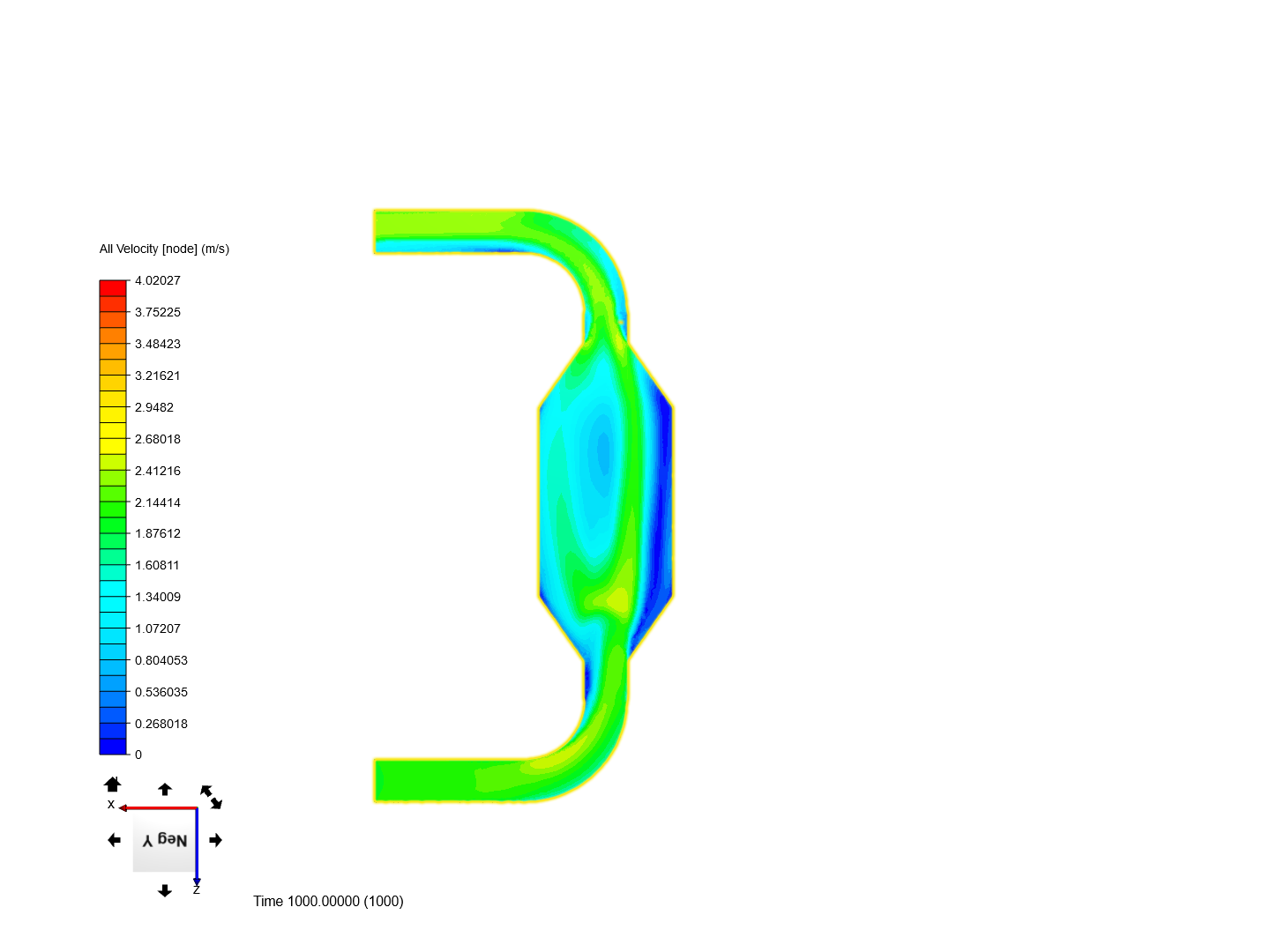Click the 4.02027 maximum legend value

(x=158, y=280)
